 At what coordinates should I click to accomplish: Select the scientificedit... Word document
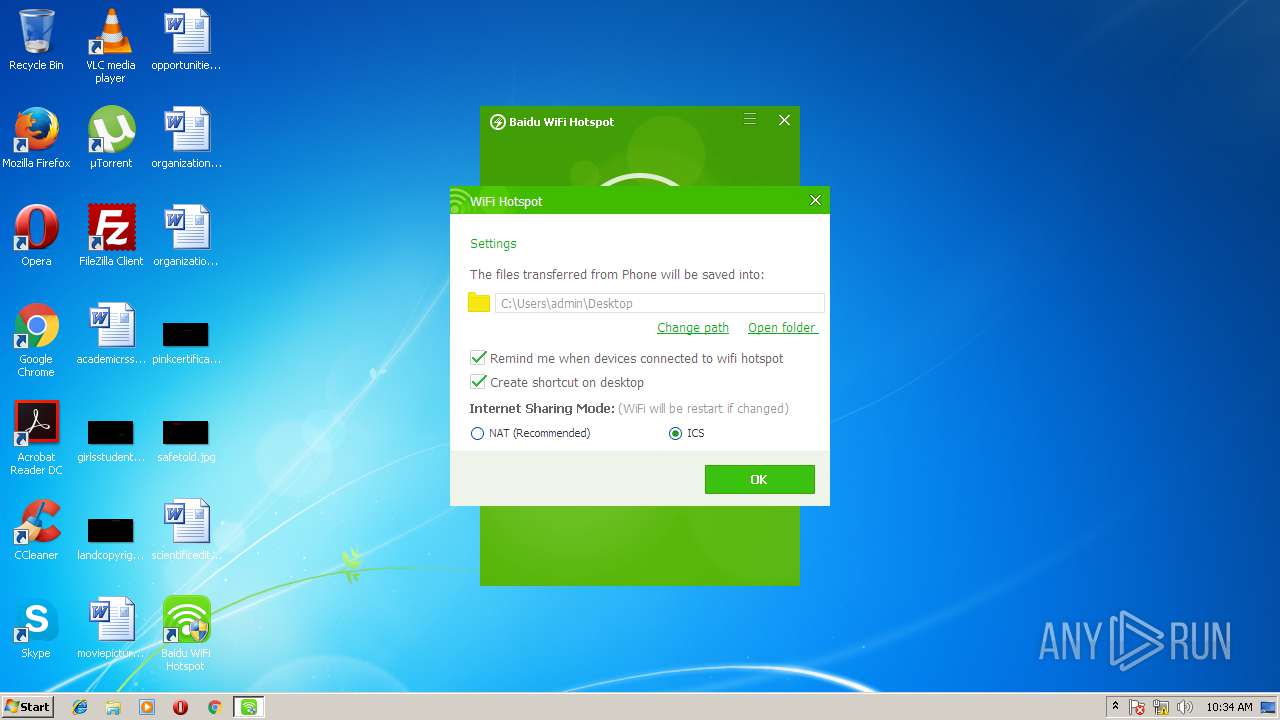point(186,530)
